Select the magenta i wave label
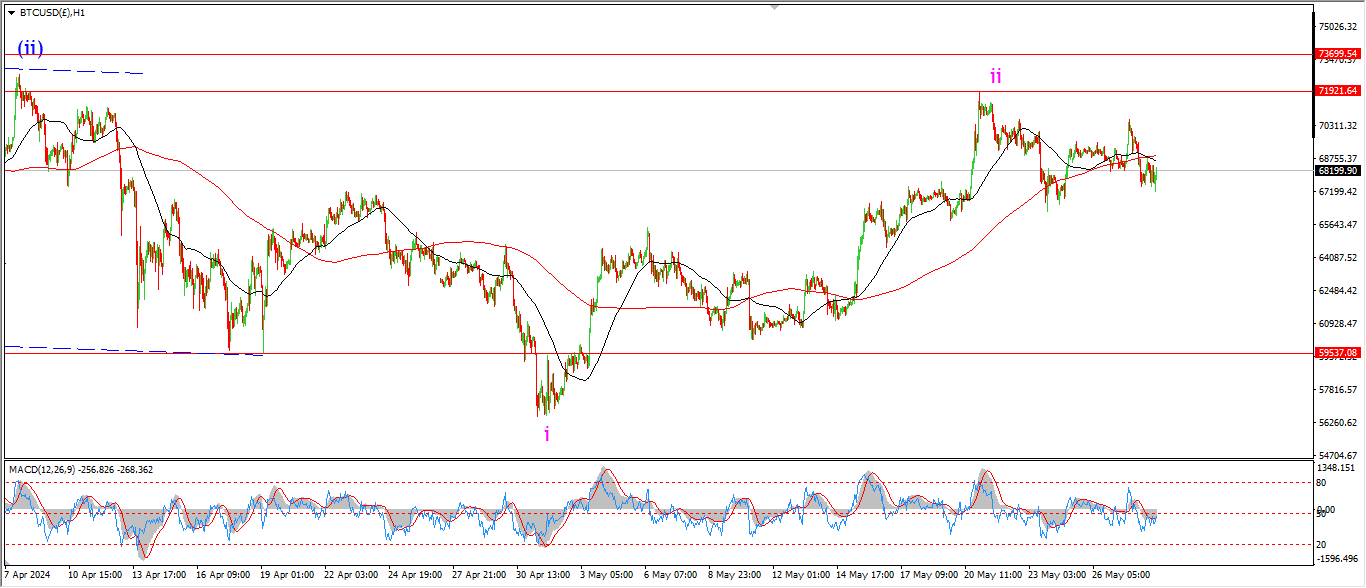Image resolution: width=1366 pixels, height=588 pixels. (546, 433)
